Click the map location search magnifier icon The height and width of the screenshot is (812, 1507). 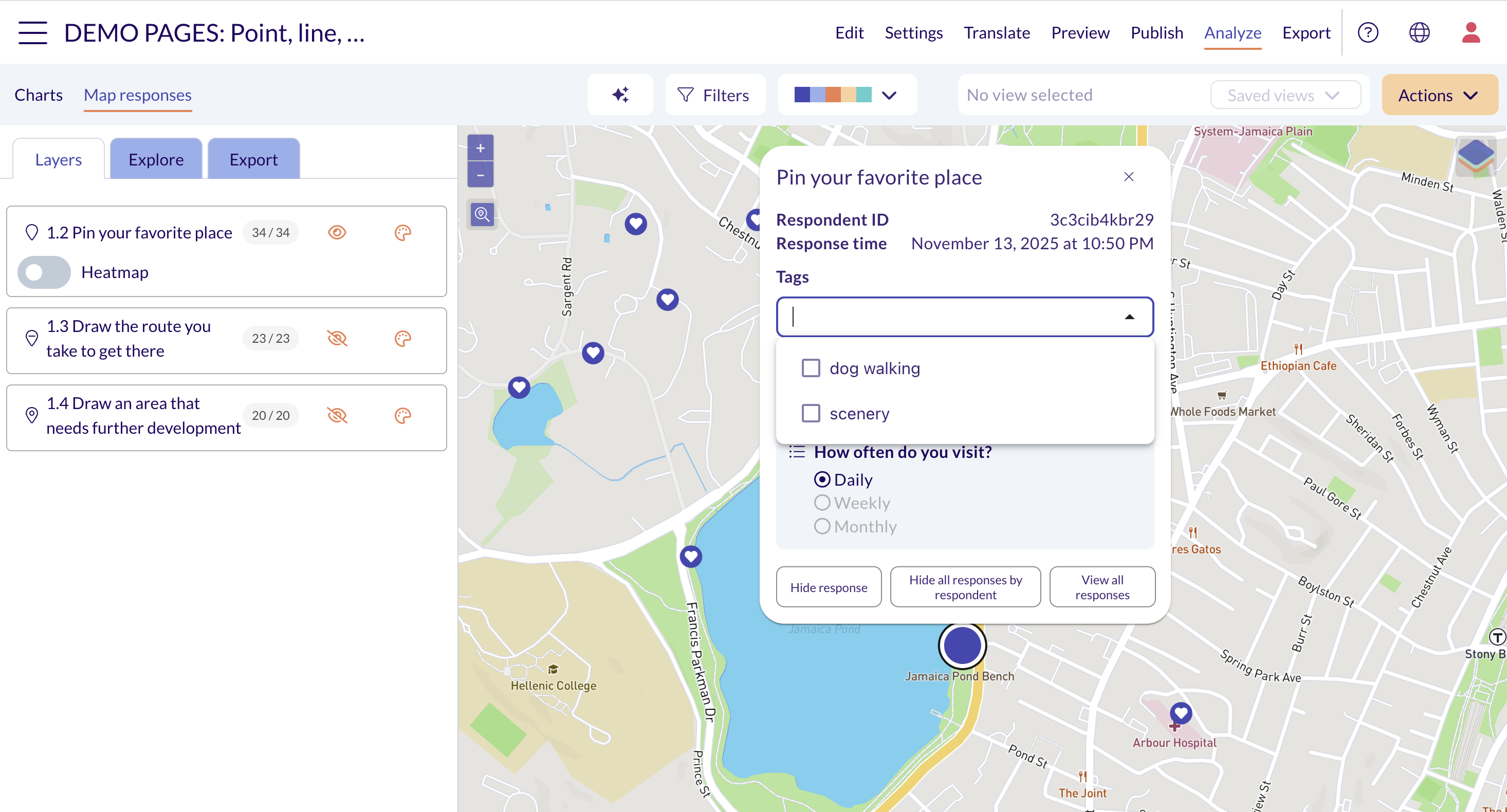(x=482, y=214)
